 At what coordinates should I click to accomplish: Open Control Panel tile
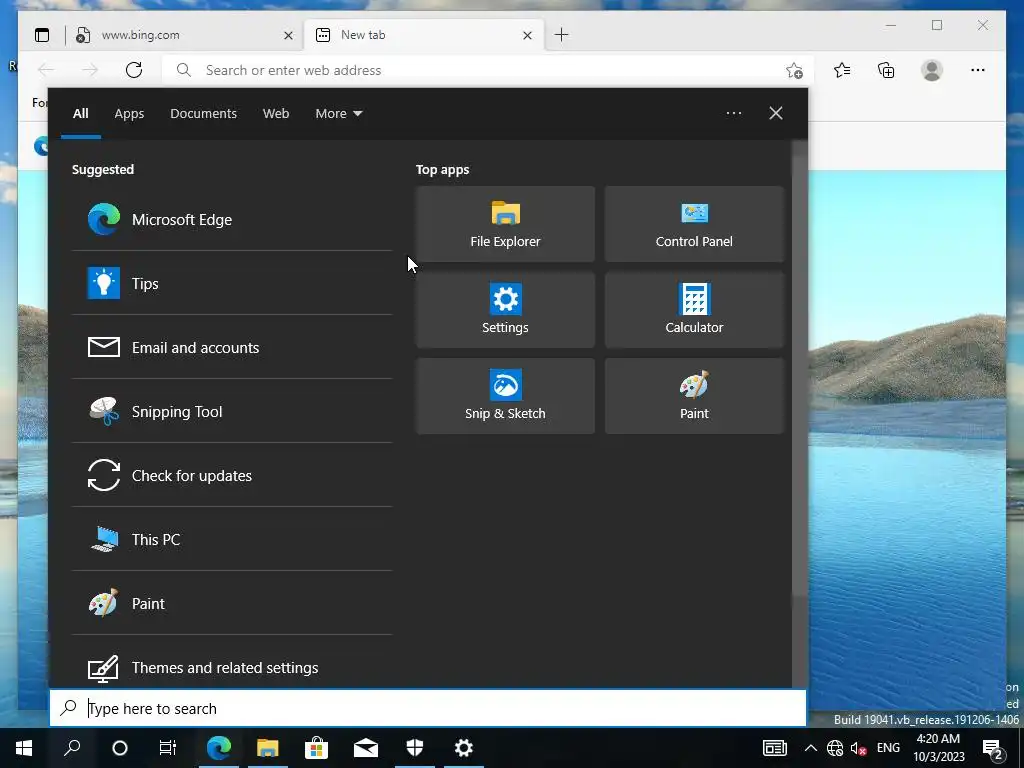click(694, 224)
